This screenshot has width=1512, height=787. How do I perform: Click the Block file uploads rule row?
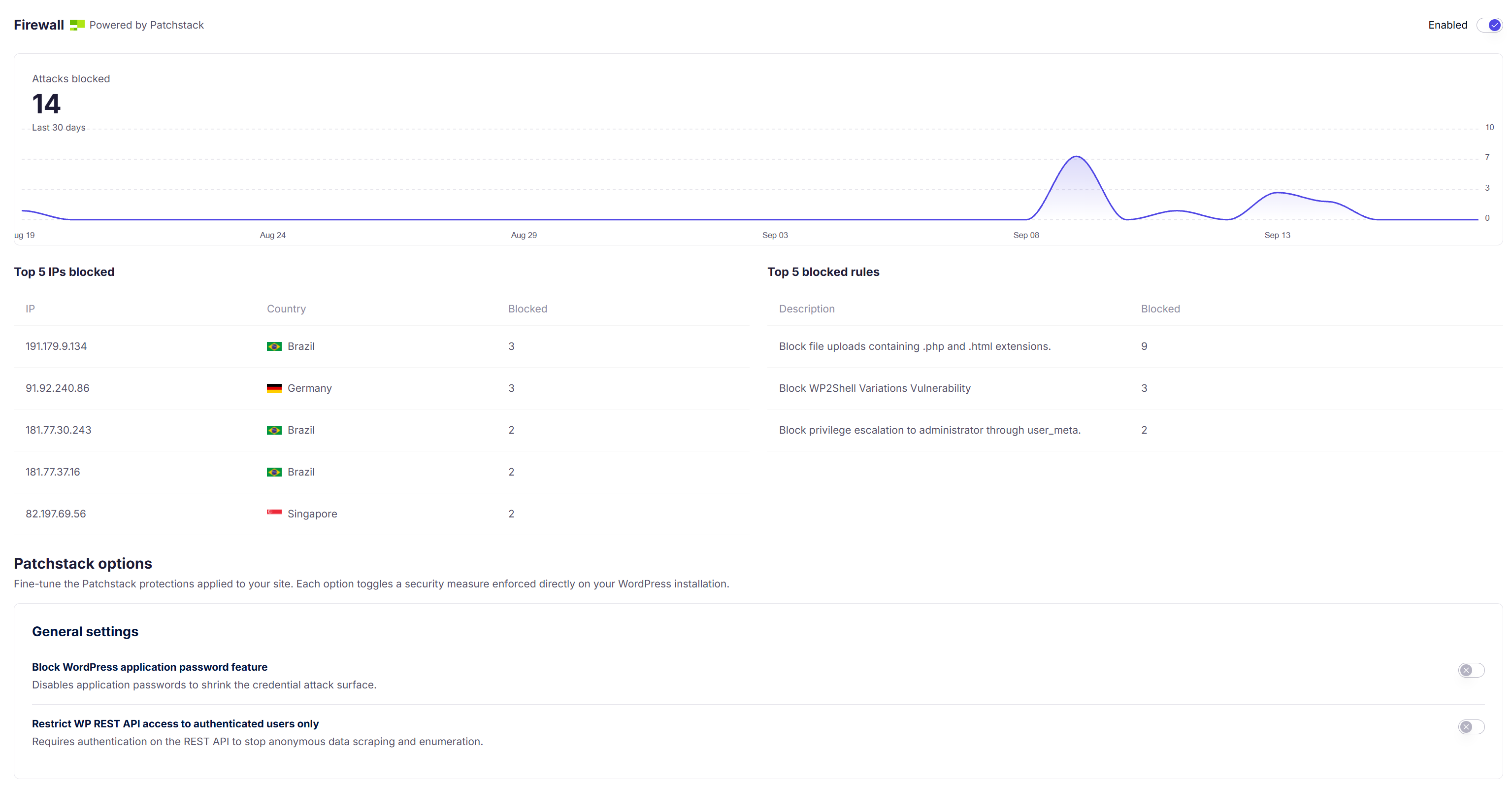pyautogui.click(x=1134, y=346)
